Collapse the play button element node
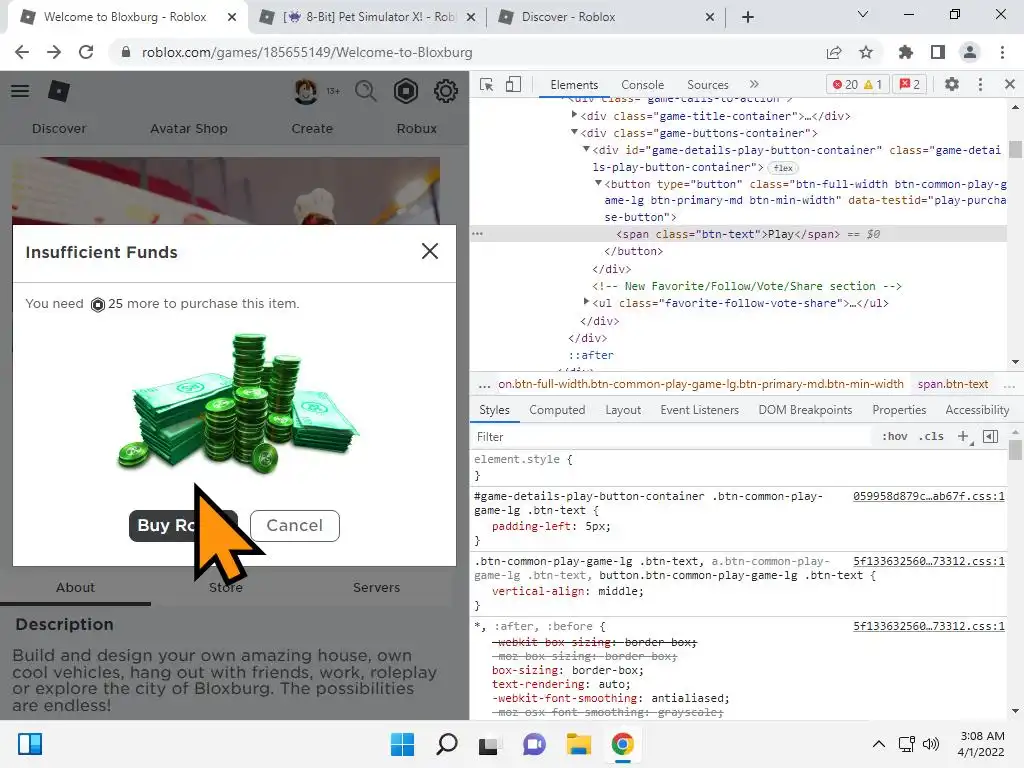Screen dimensions: 1024x768 pos(598,183)
